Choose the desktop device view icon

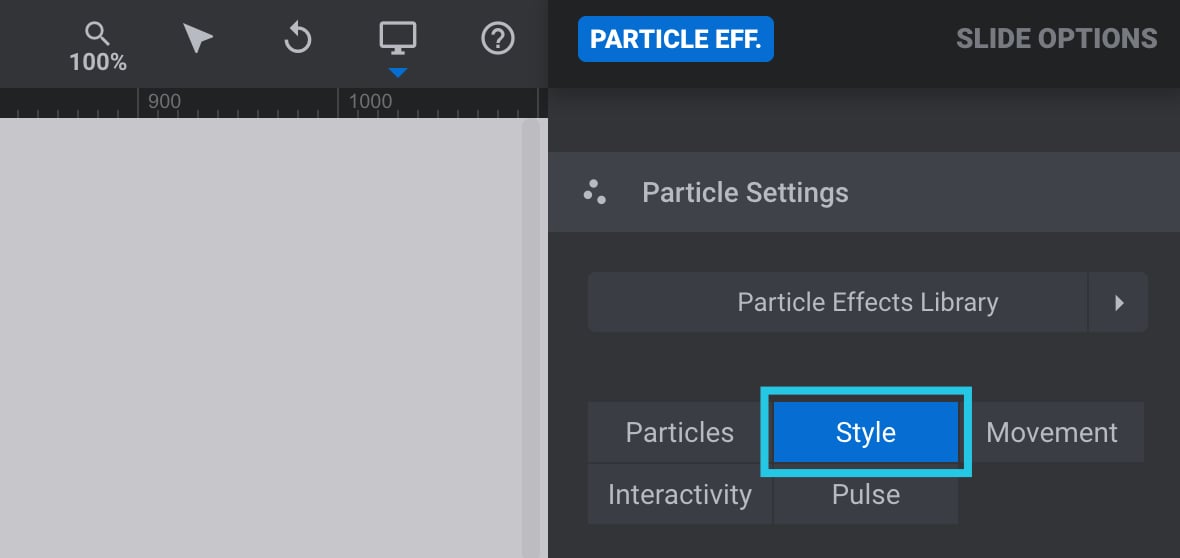click(x=397, y=38)
